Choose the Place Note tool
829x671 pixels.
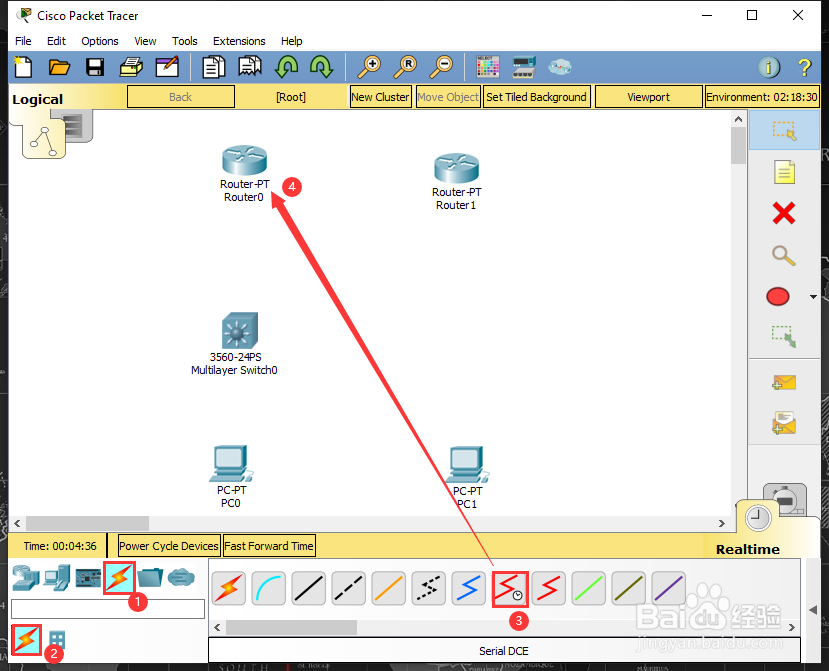(784, 172)
